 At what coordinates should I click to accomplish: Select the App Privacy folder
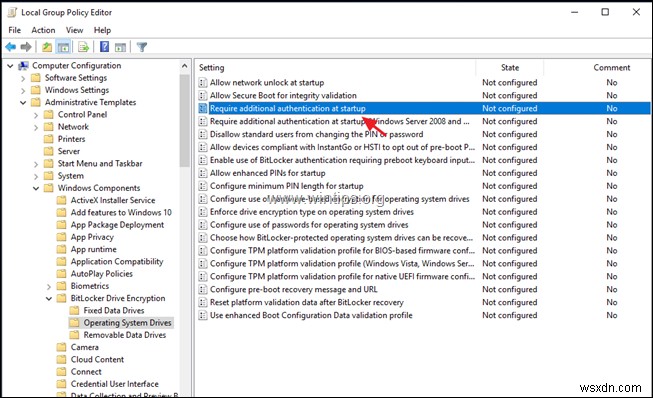point(92,237)
